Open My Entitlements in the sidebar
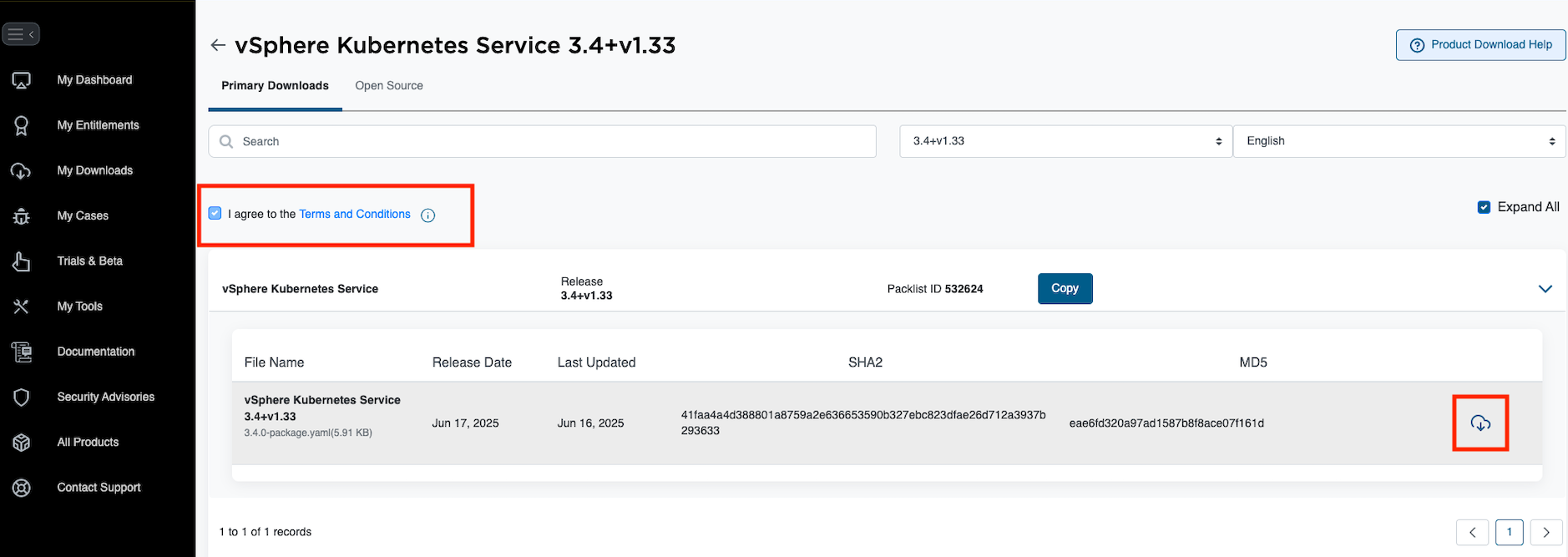The image size is (1568, 557). click(x=98, y=125)
